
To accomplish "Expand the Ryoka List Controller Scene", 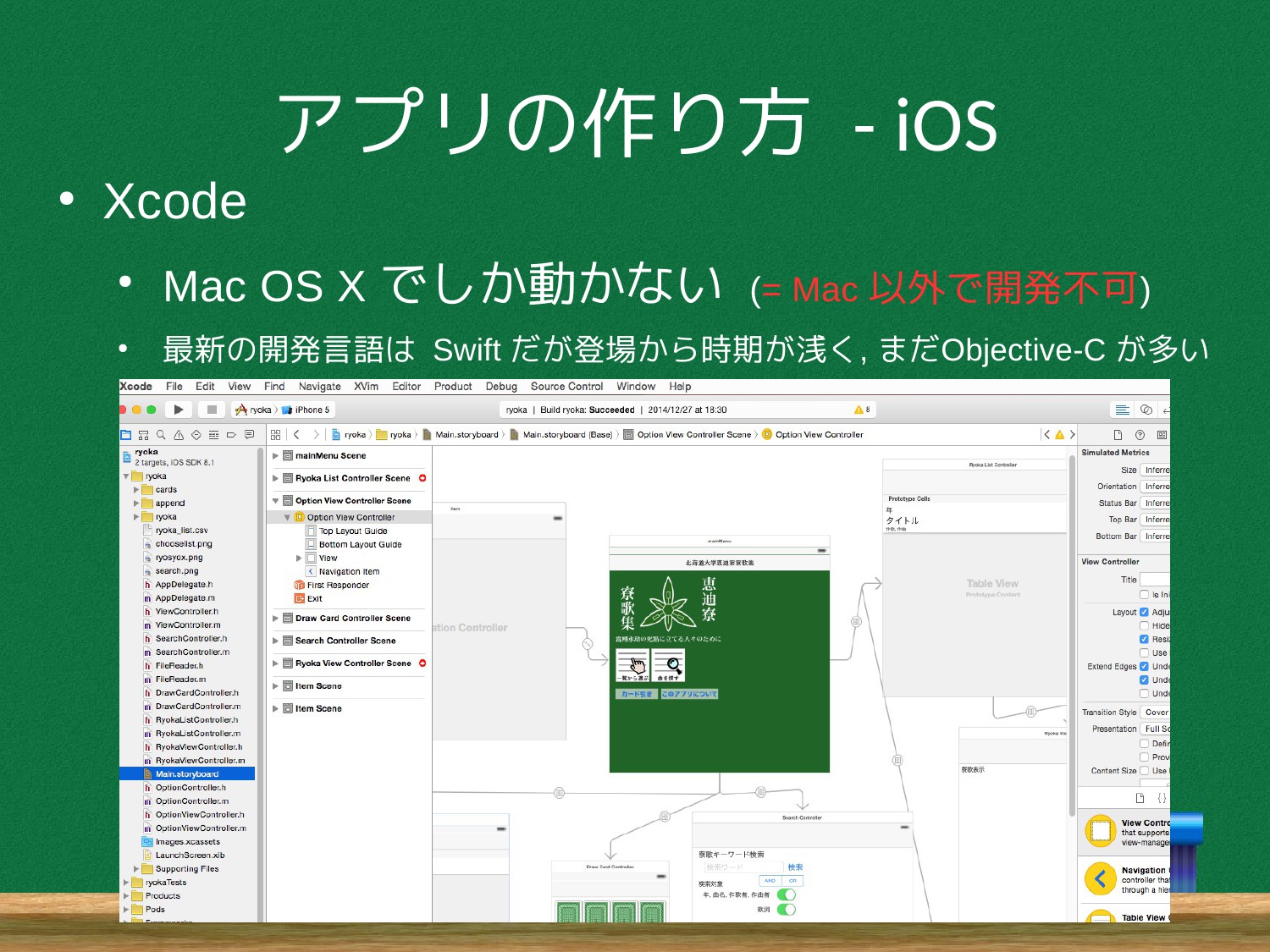I will click(275, 478).
